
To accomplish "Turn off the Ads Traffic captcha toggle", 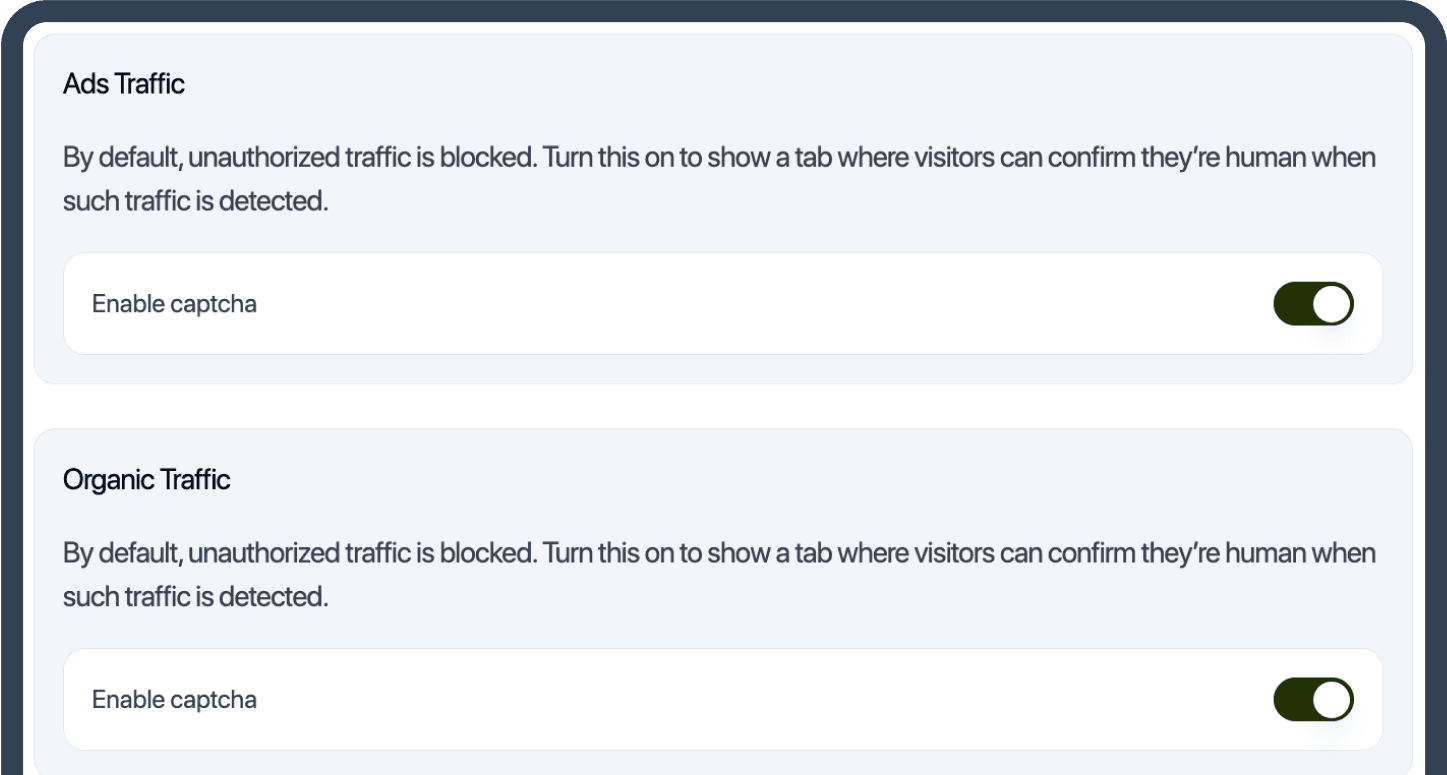I will tap(1313, 304).
